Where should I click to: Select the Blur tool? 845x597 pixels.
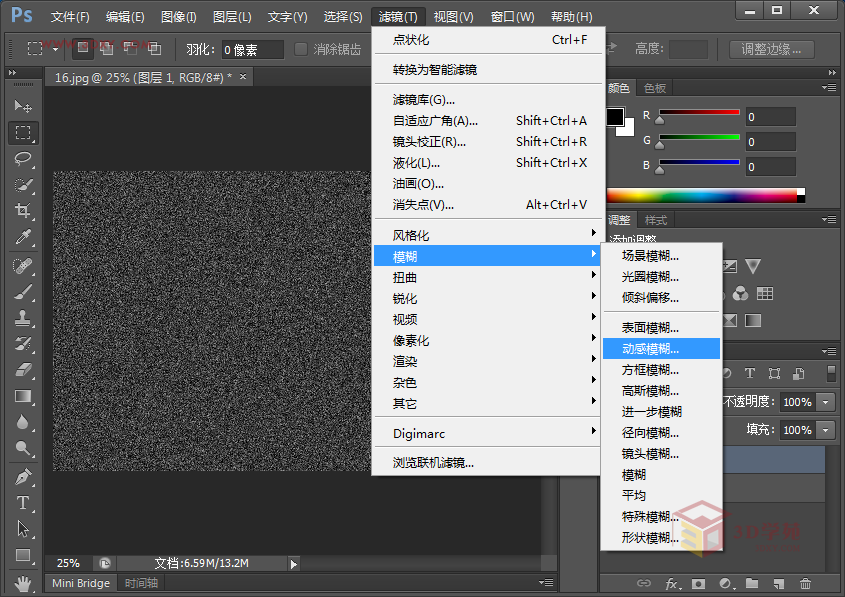[23, 422]
